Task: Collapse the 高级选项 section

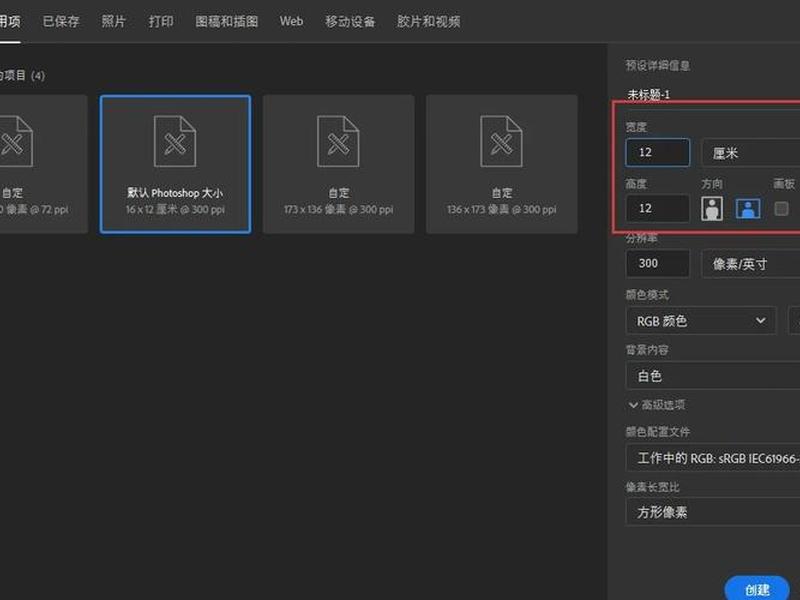Action: 657,405
